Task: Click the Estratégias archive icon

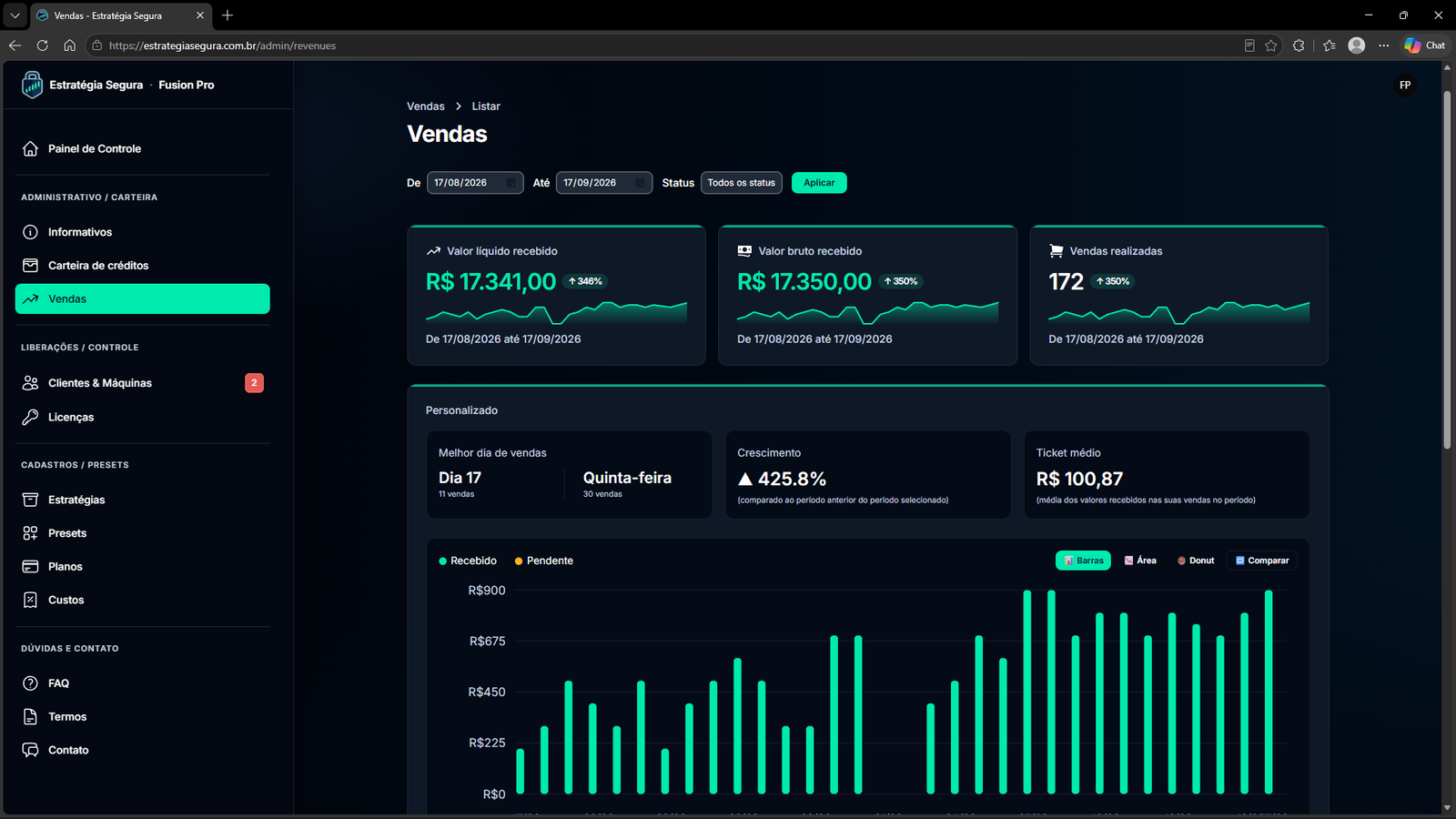Action: click(31, 500)
